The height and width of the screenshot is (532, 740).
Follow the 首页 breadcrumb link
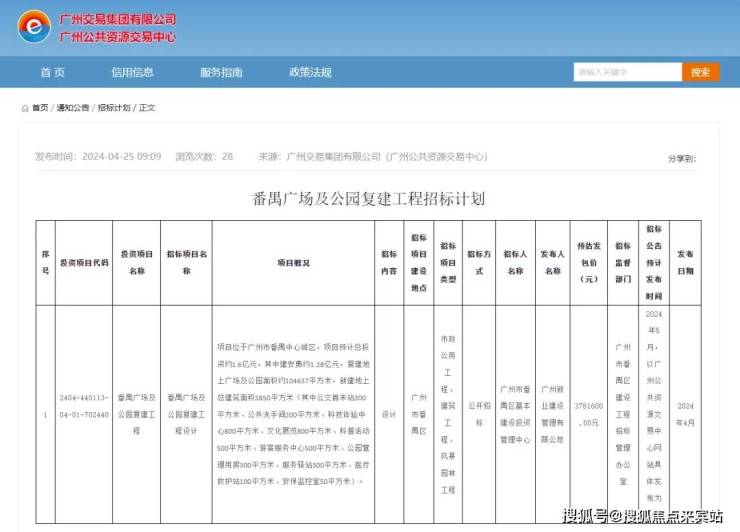coord(40,108)
